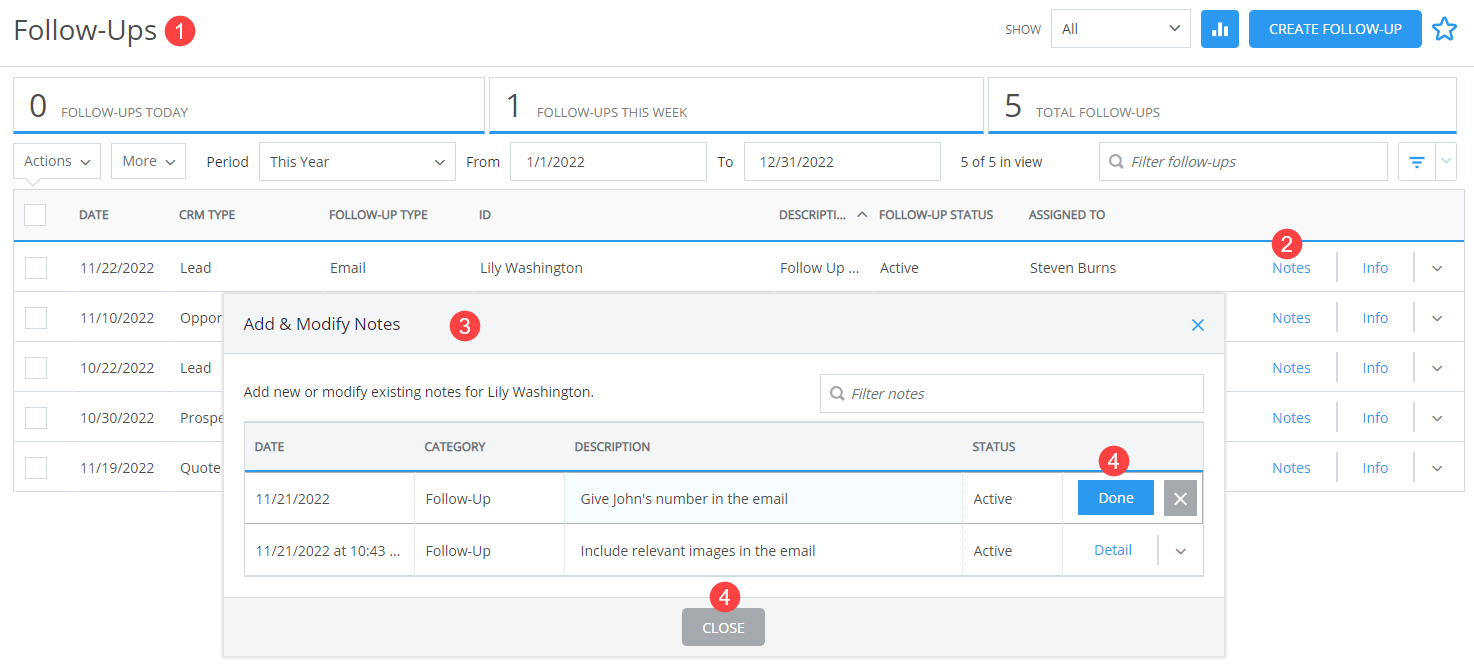Sort by Date column header in main table
The image size is (1474, 670).
pyautogui.click(x=94, y=215)
